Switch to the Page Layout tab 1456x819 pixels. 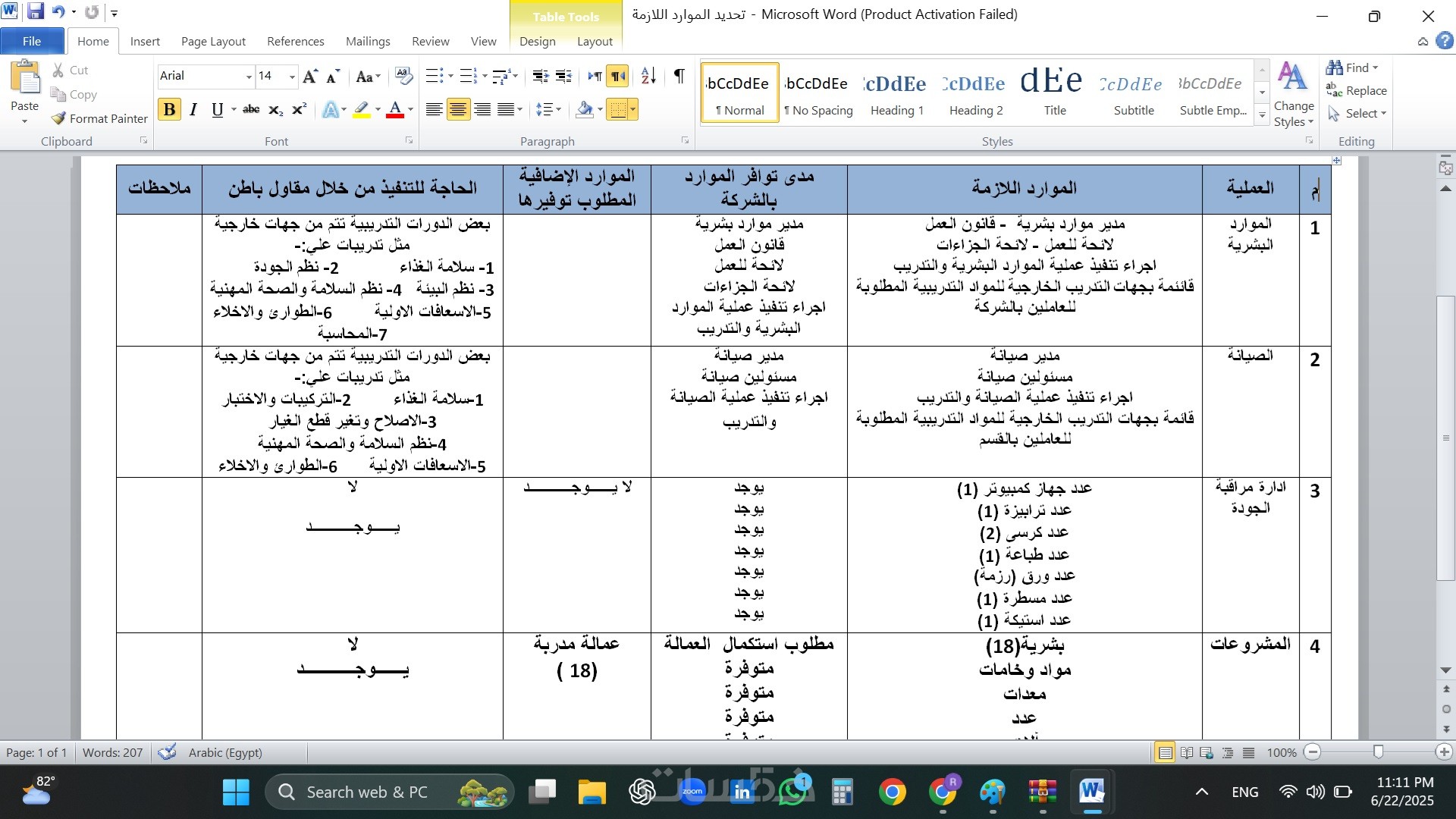click(x=213, y=41)
